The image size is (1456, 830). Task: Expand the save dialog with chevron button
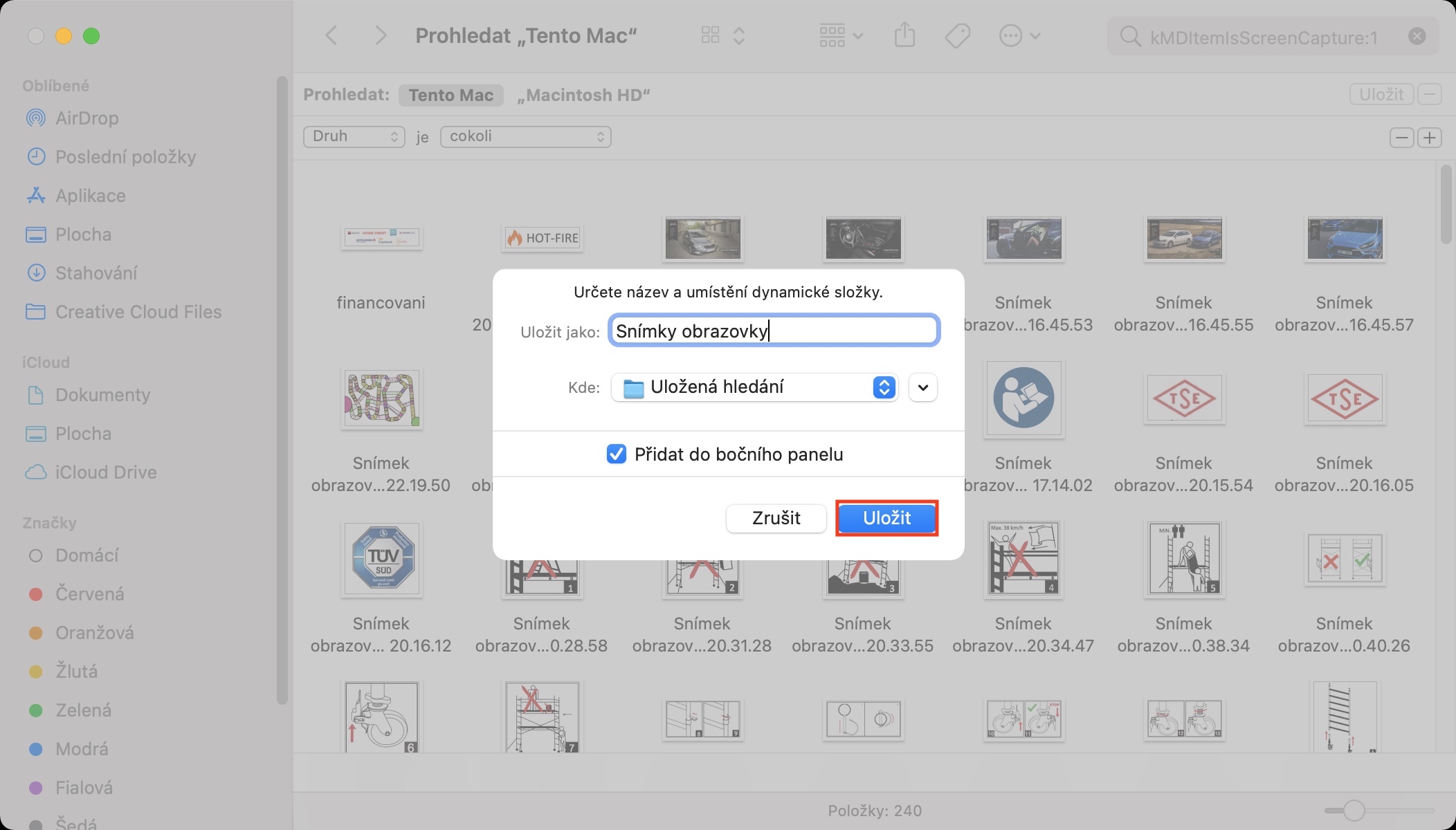coord(922,387)
